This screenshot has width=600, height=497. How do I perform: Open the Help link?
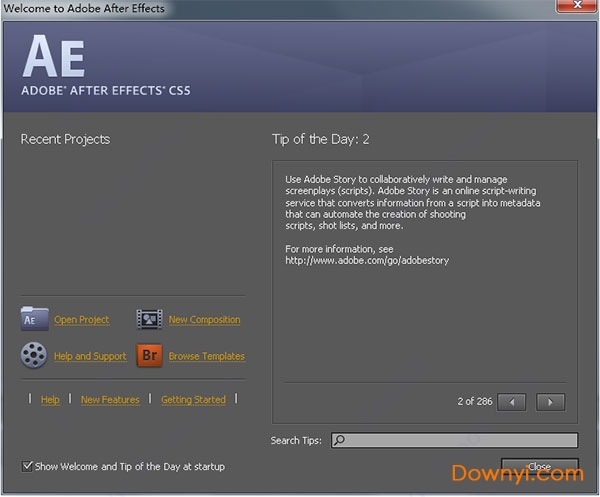pyautogui.click(x=50, y=400)
